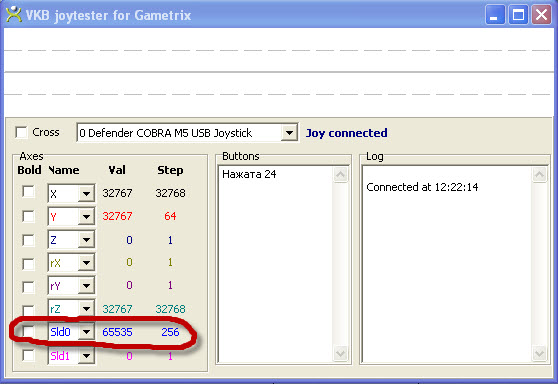The height and width of the screenshot is (384, 558).
Task: Click the Y axis step value 64
Action: point(170,216)
